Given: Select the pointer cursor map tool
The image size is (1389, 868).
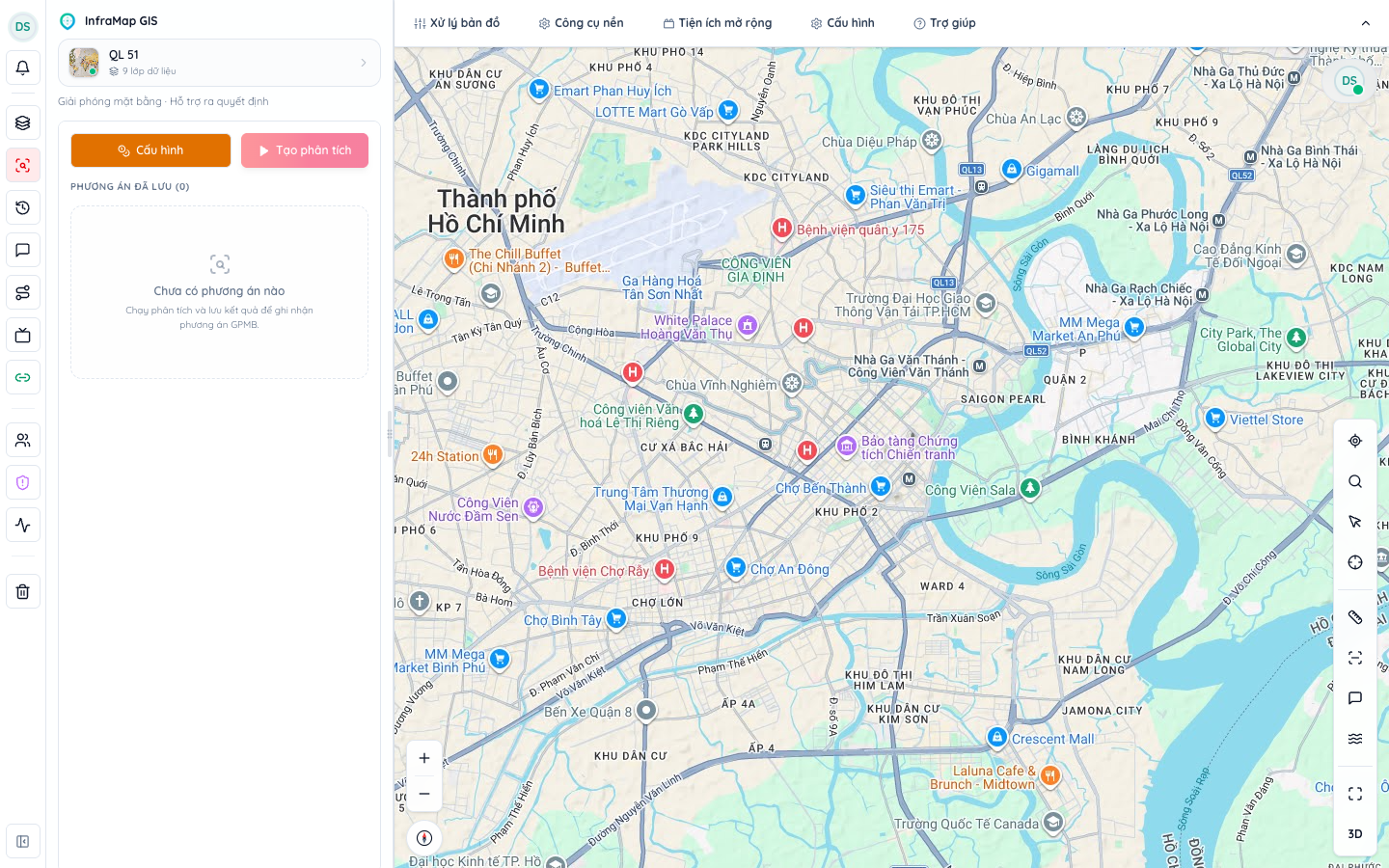Looking at the screenshot, I should click(x=1355, y=522).
